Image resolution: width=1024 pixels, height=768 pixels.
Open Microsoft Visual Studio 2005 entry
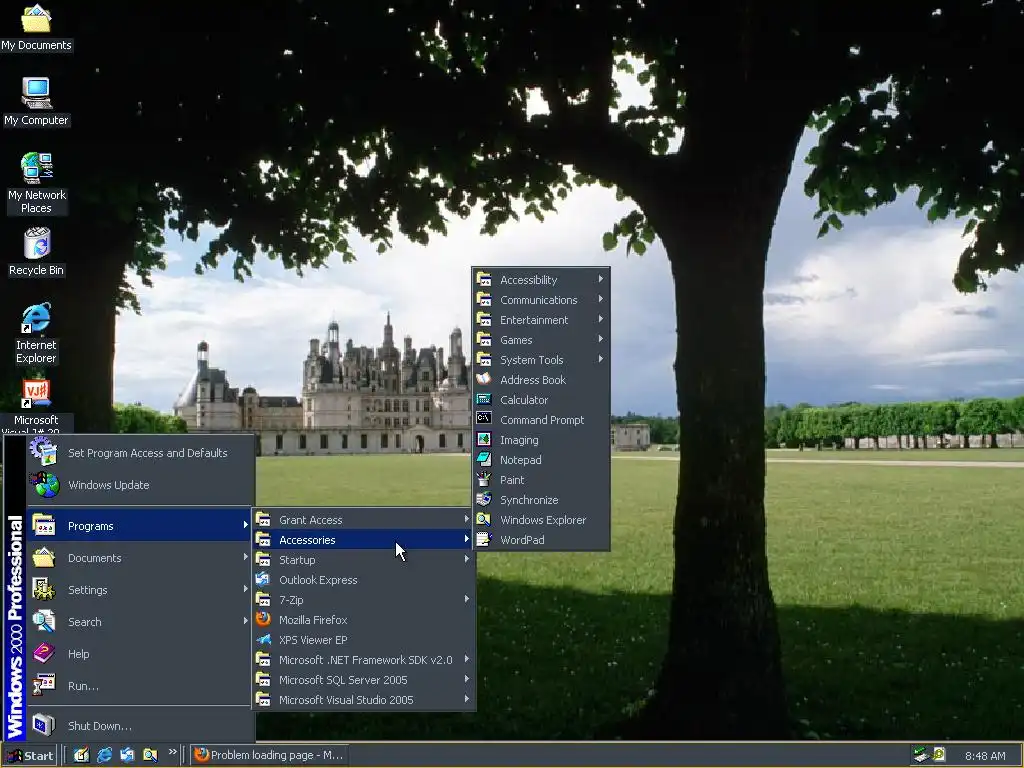[364, 699]
